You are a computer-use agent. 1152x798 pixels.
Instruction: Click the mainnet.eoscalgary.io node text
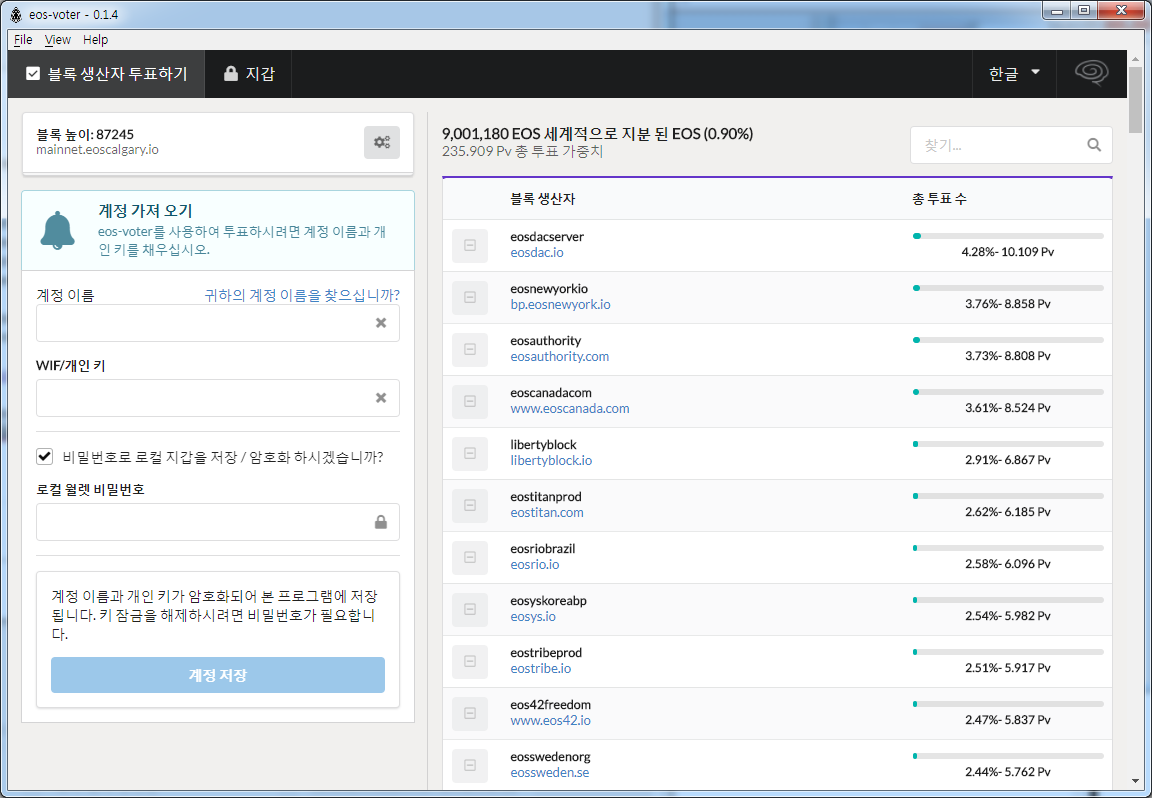tap(98, 150)
